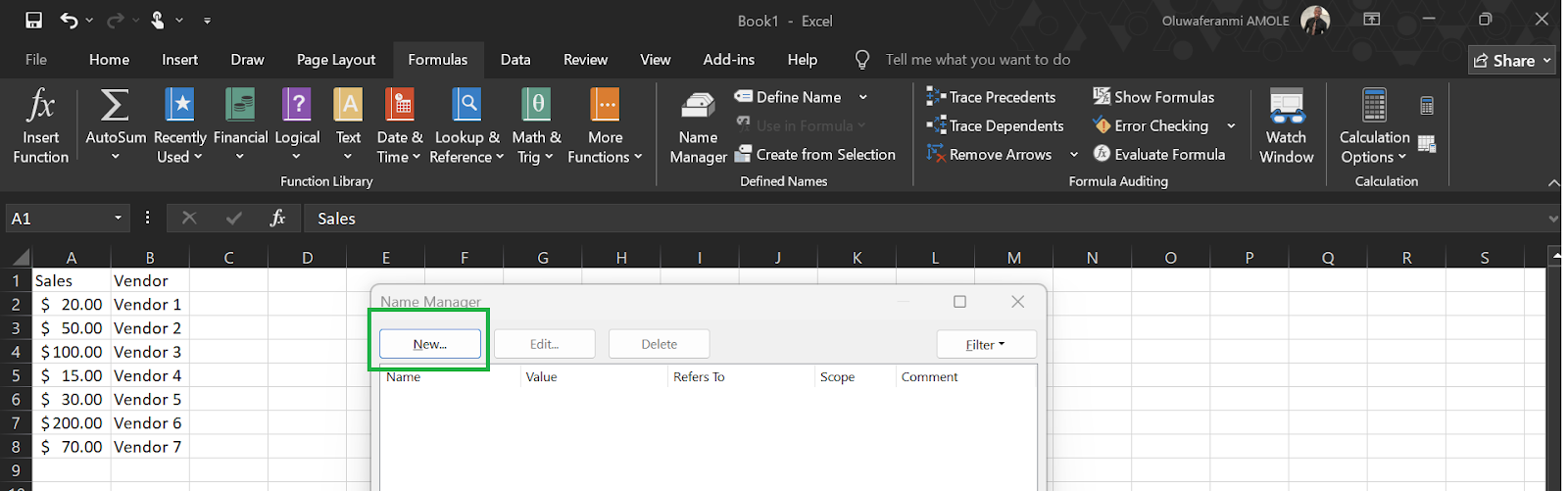Open More Functions icon
Viewport: 1568px width, 491px height.
[x=605, y=104]
